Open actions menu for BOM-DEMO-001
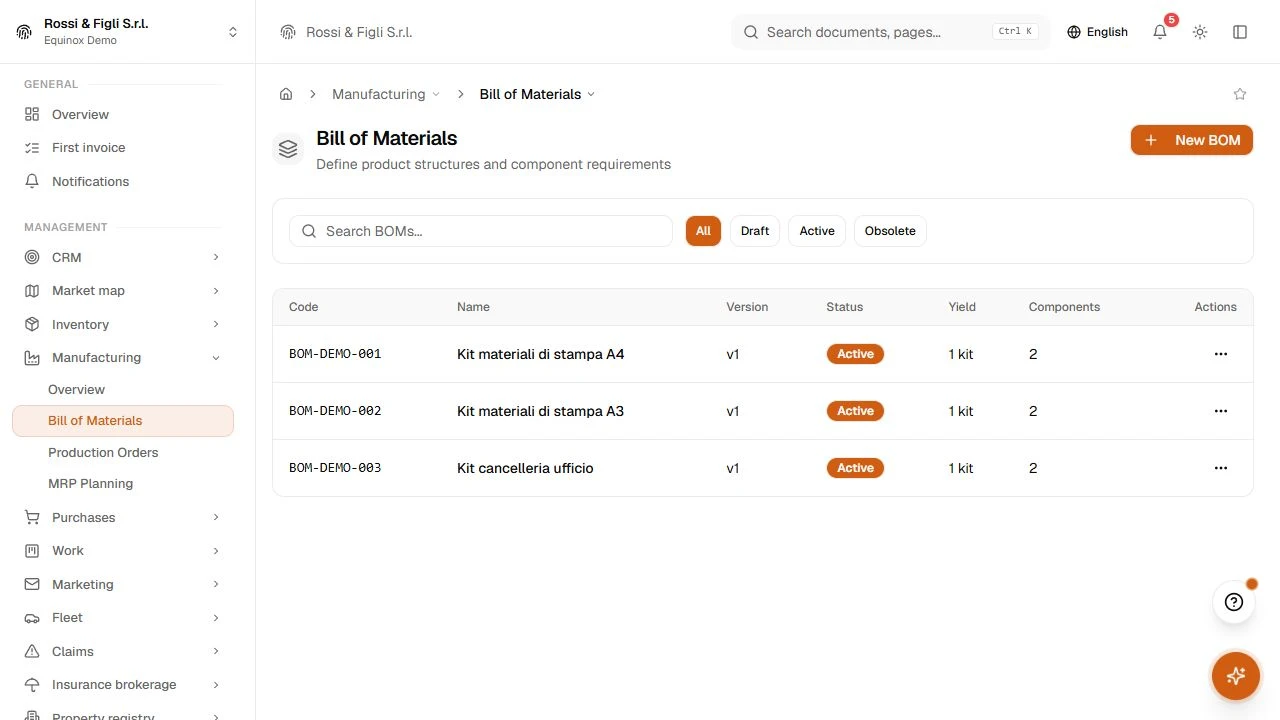The image size is (1280, 720). point(1220,354)
